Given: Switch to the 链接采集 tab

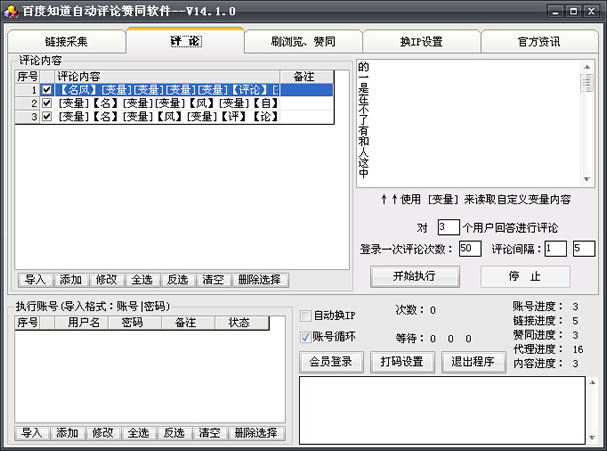Looking at the screenshot, I should point(66,42).
